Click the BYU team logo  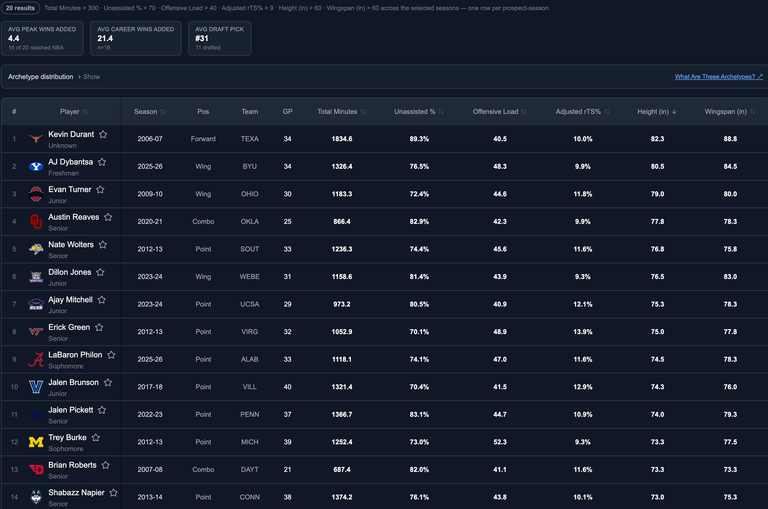click(36, 167)
